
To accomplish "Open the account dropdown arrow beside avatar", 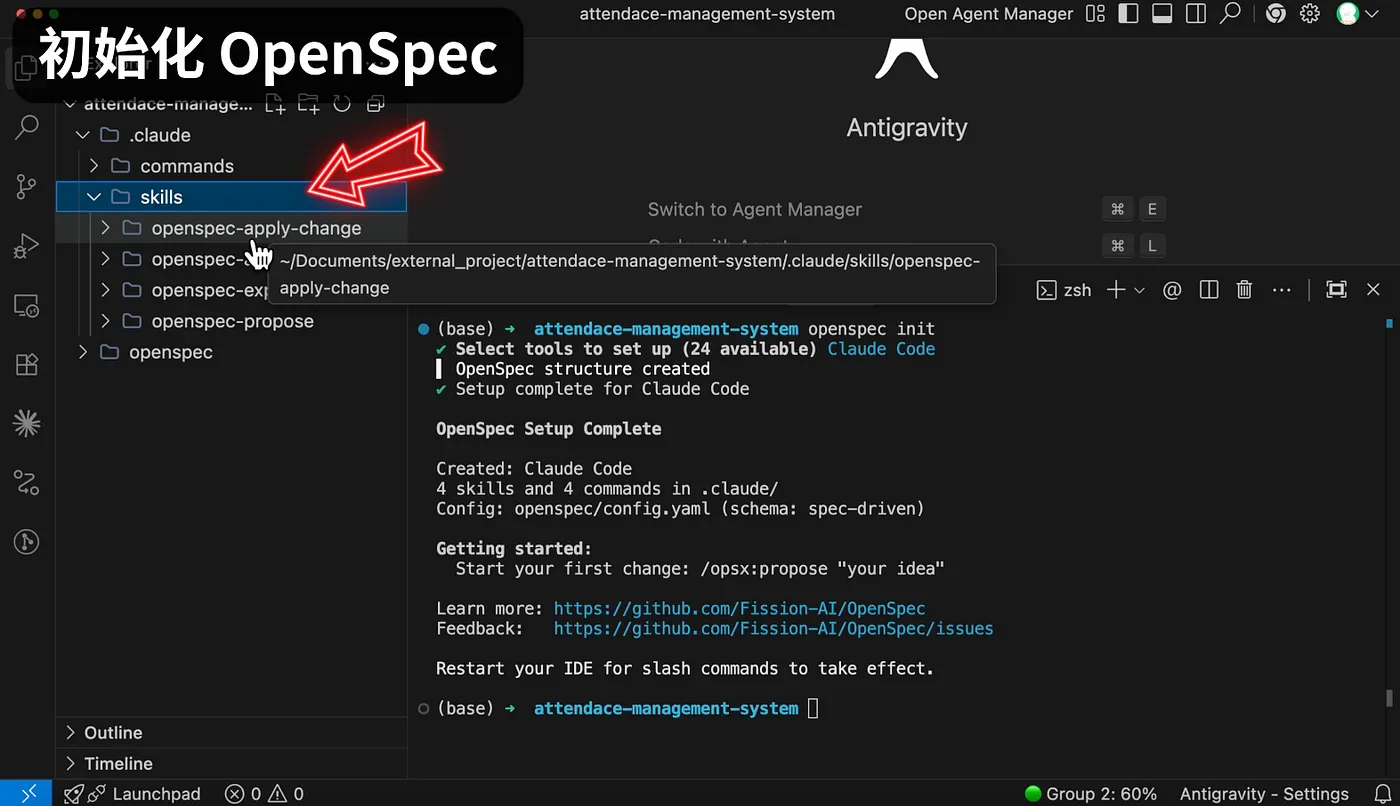I will tap(1370, 14).
